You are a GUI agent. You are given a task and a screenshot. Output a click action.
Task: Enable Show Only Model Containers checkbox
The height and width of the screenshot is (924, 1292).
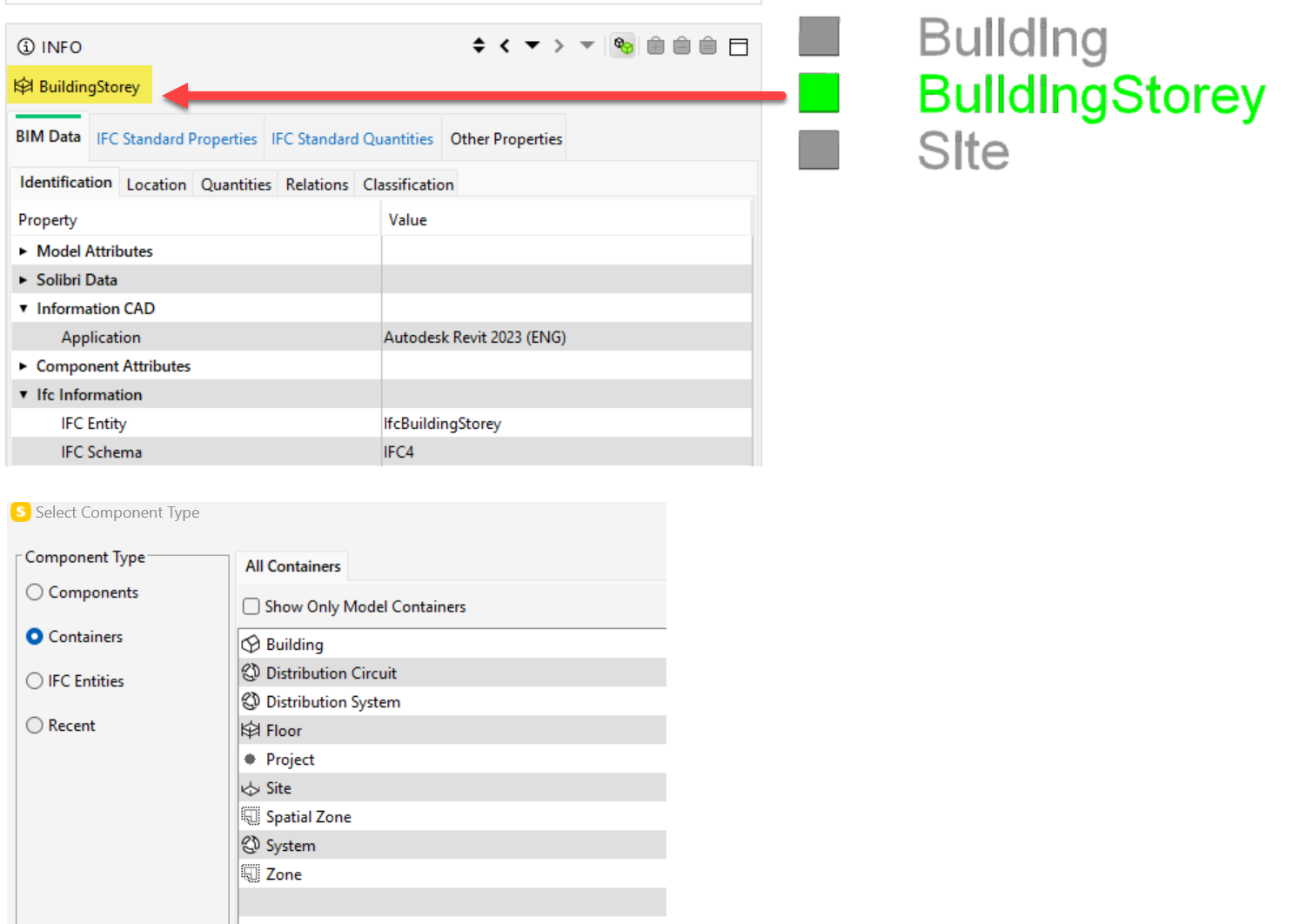(x=251, y=606)
